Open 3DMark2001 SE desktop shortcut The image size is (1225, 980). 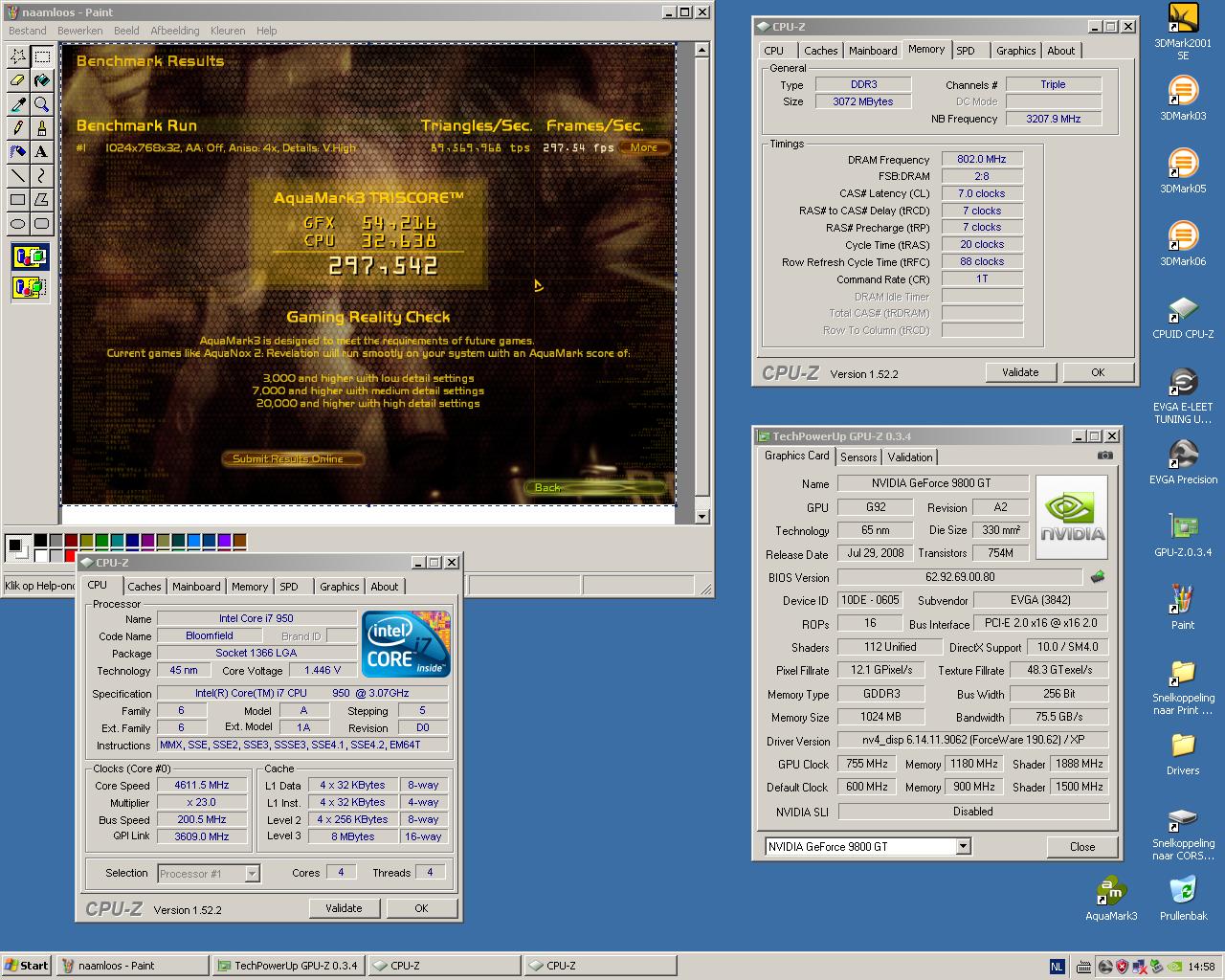[x=1183, y=32]
